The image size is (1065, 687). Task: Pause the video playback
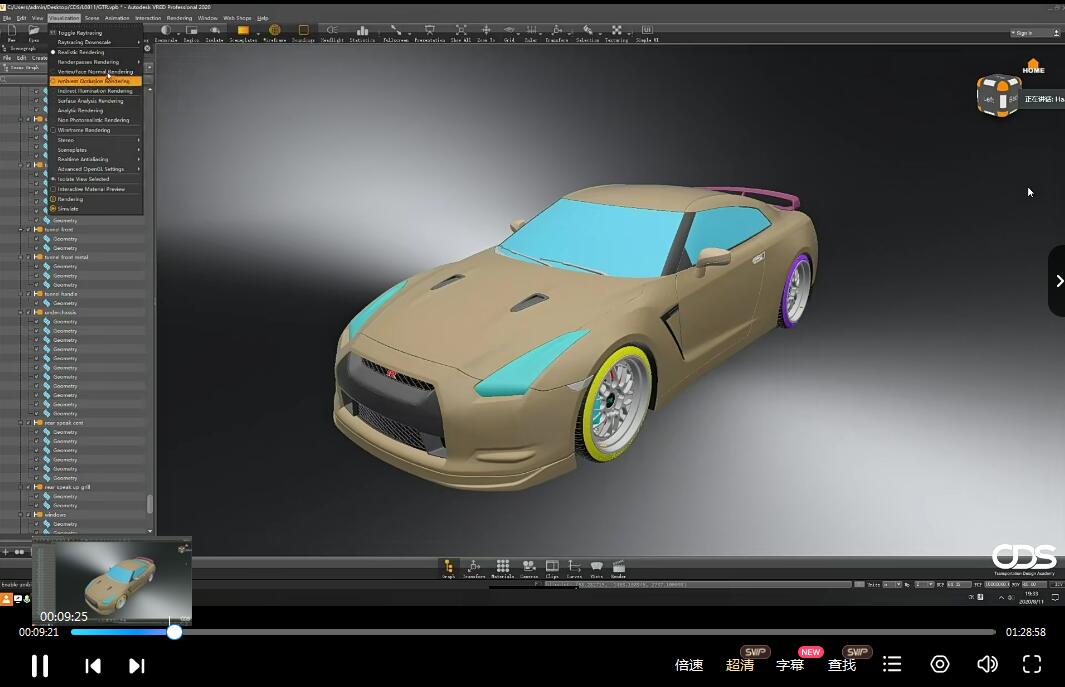40,665
